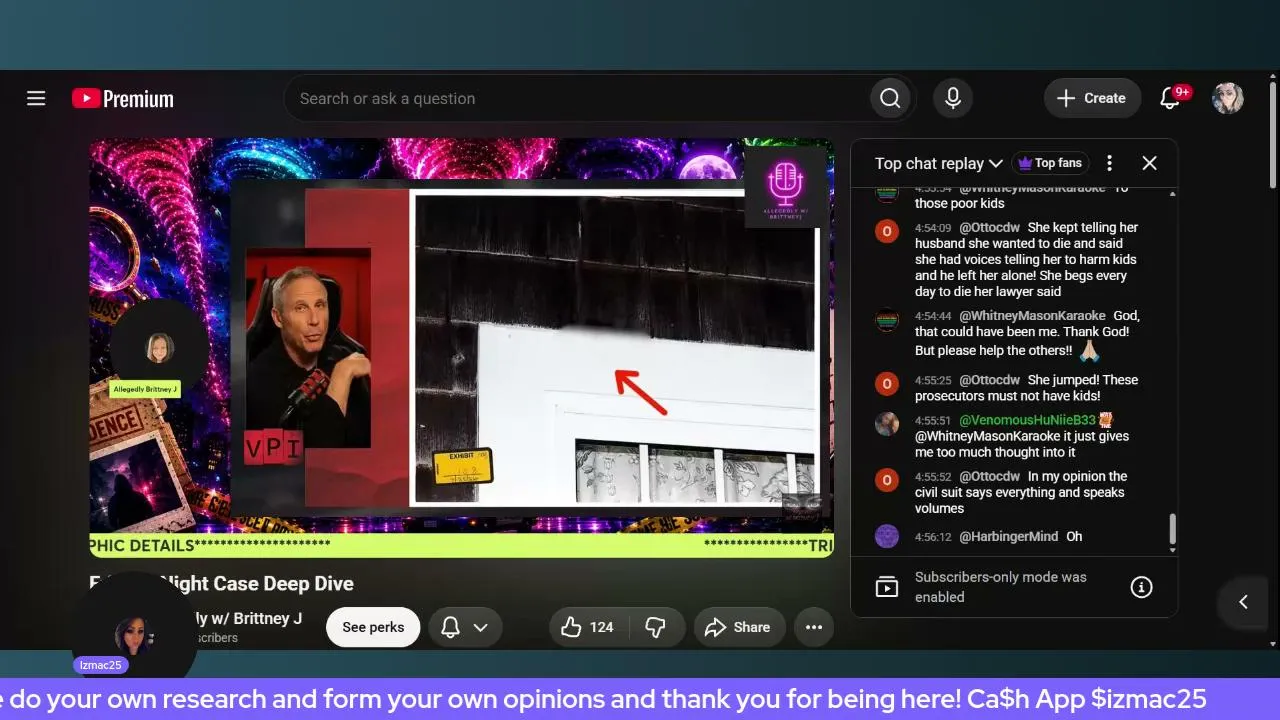The image size is (1280, 720).
Task: Open video more actions ellipsis
Action: (x=814, y=627)
